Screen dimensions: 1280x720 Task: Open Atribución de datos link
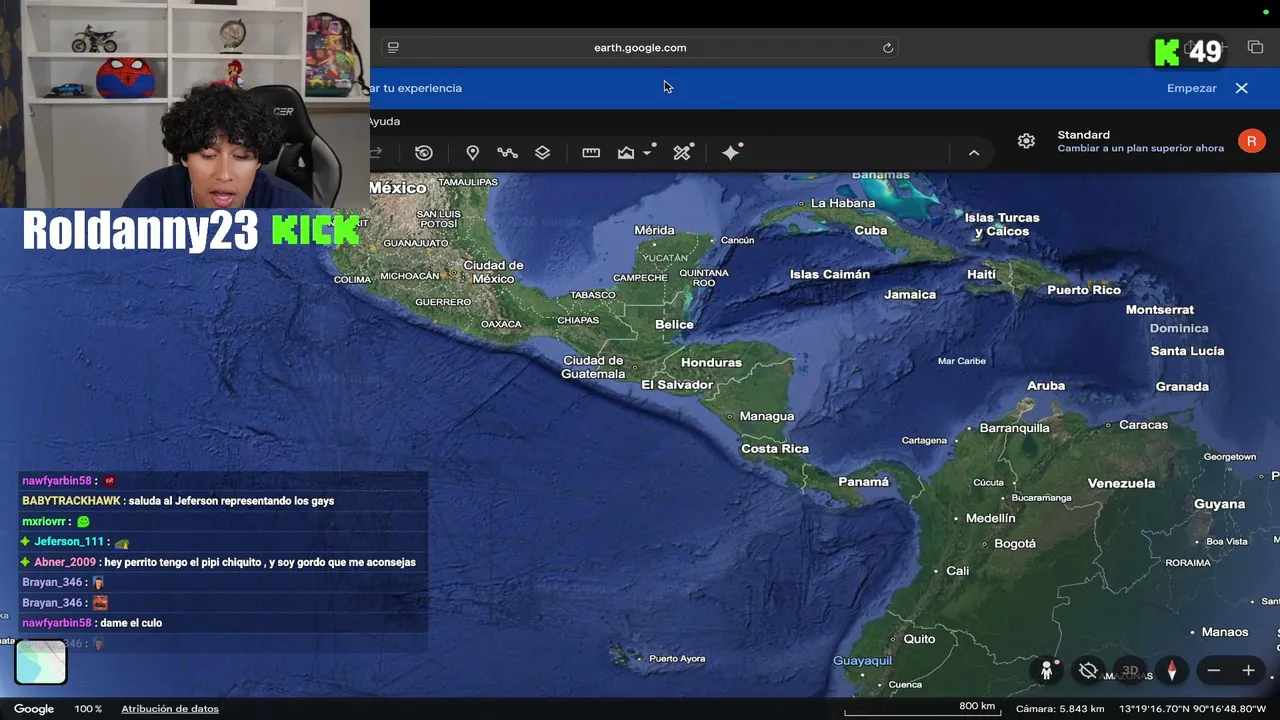pos(170,709)
